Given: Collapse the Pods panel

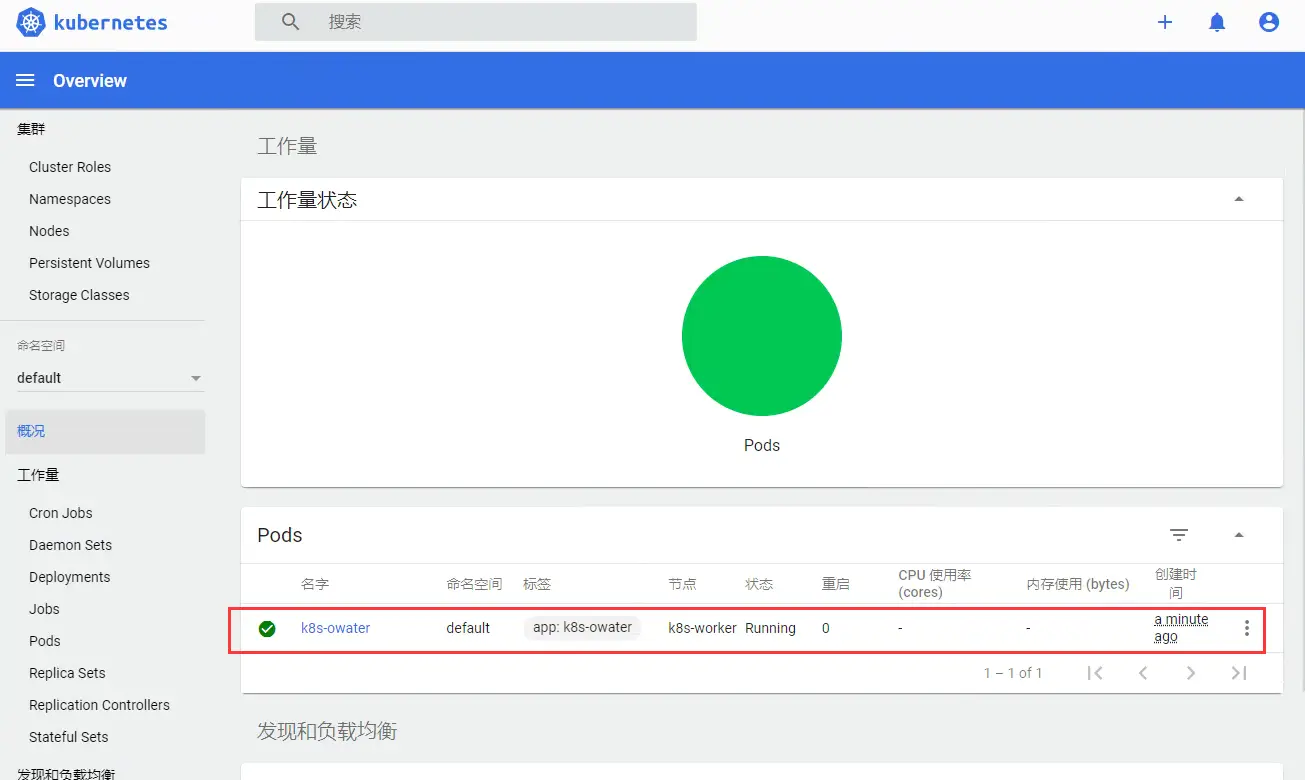Looking at the screenshot, I should [x=1239, y=535].
